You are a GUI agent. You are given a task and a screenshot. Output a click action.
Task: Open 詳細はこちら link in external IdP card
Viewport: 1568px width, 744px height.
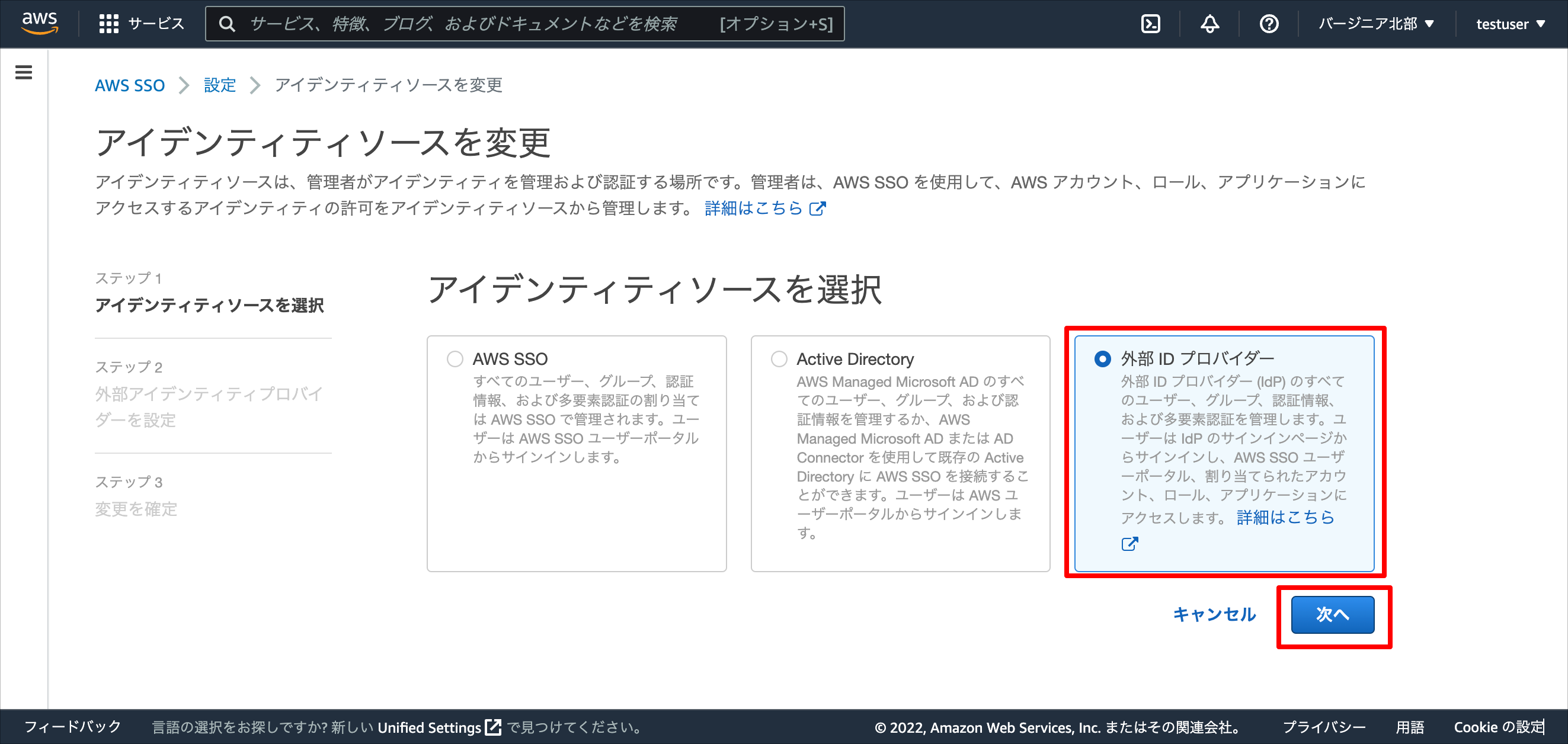coord(1285,517)
